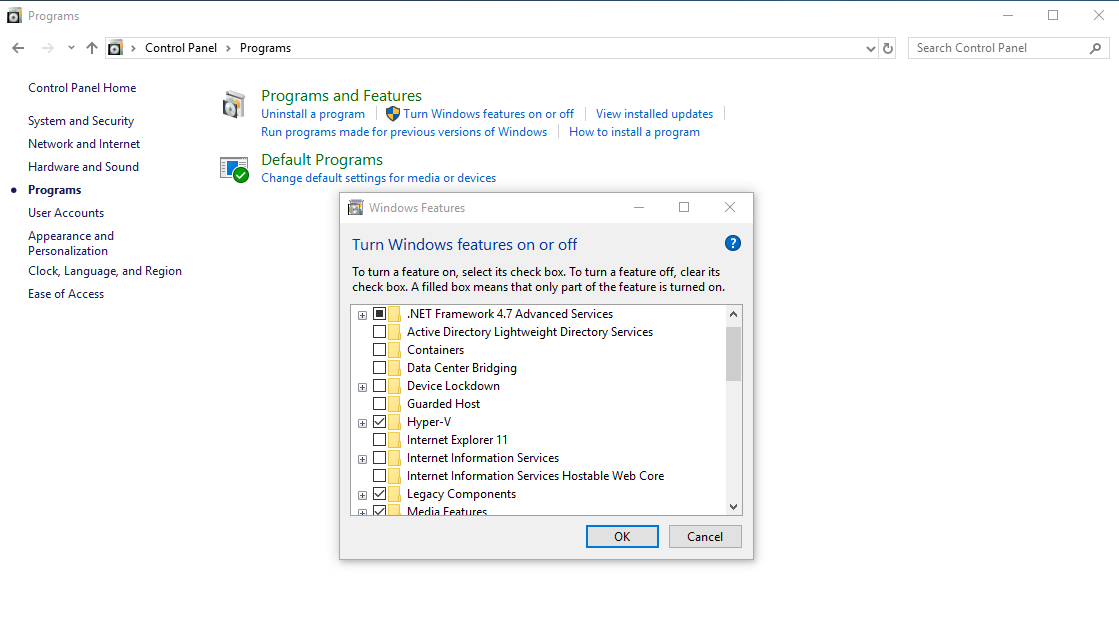Click View installed updates
Viewport: 1119px width, 629px height.
[x=654, y=114]
